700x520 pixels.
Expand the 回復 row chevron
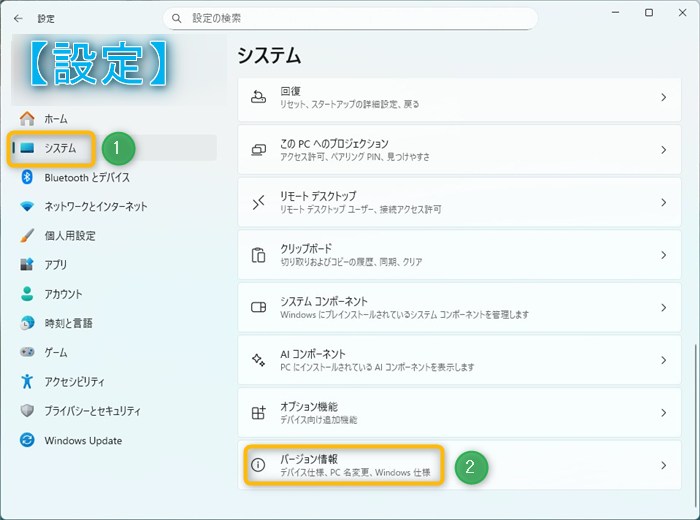[663, 97]
